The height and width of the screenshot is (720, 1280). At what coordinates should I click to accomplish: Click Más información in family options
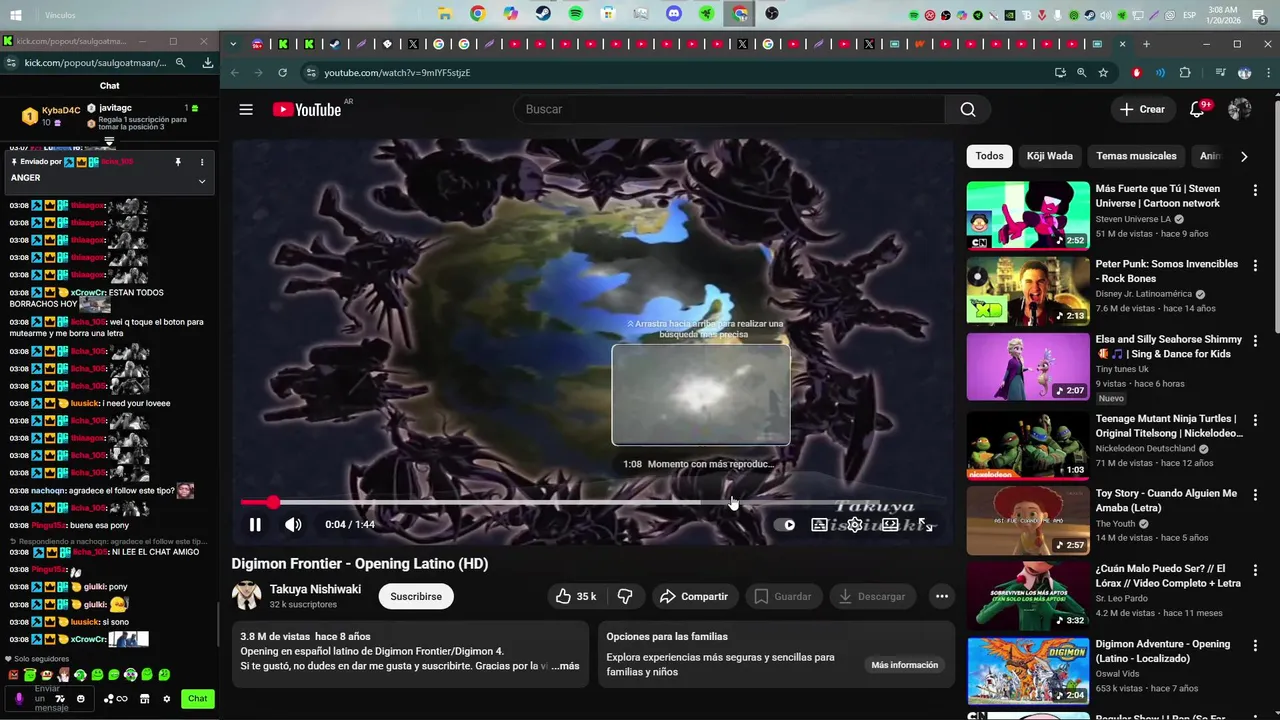pos(904,665)
